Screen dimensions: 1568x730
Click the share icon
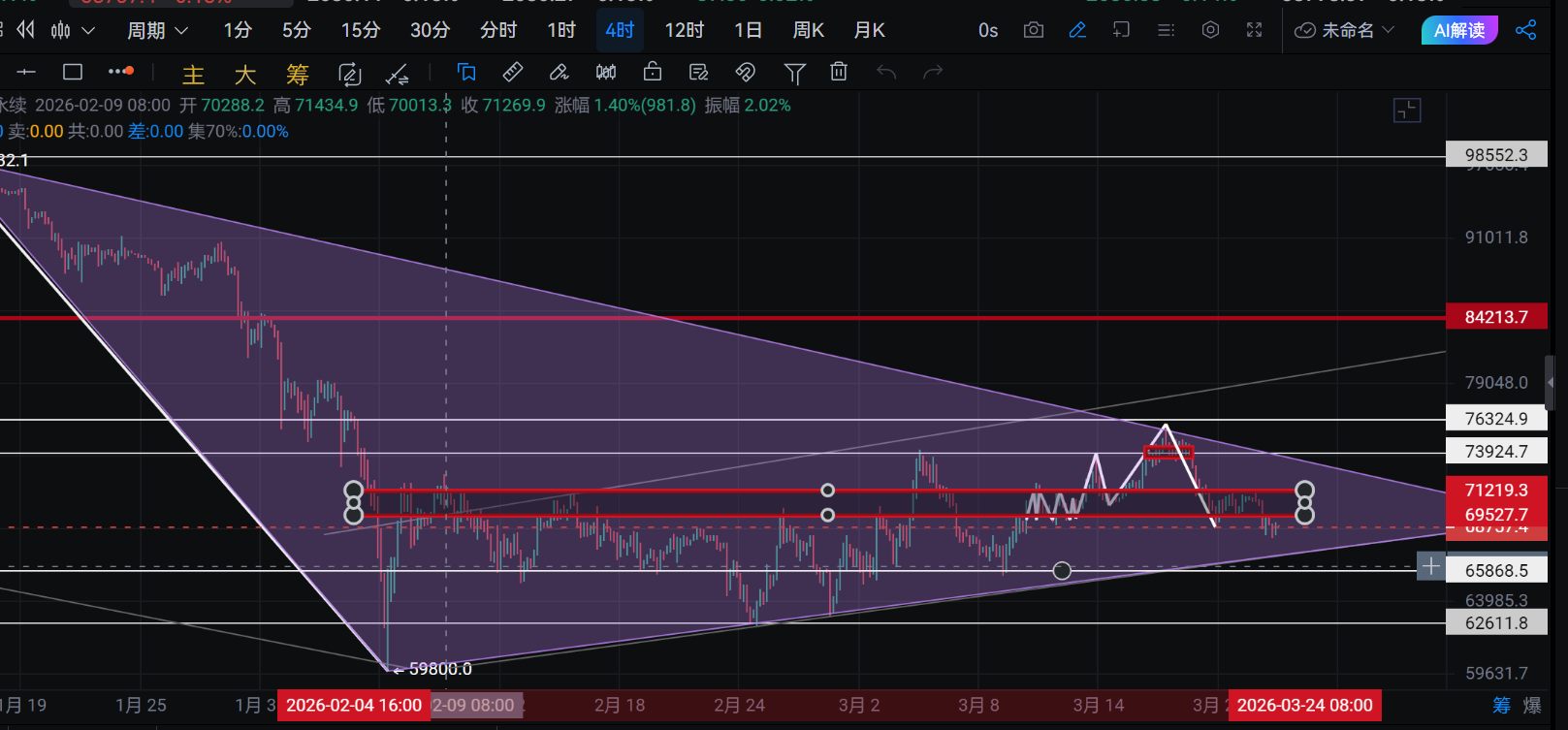click(x=1525, y=30)
